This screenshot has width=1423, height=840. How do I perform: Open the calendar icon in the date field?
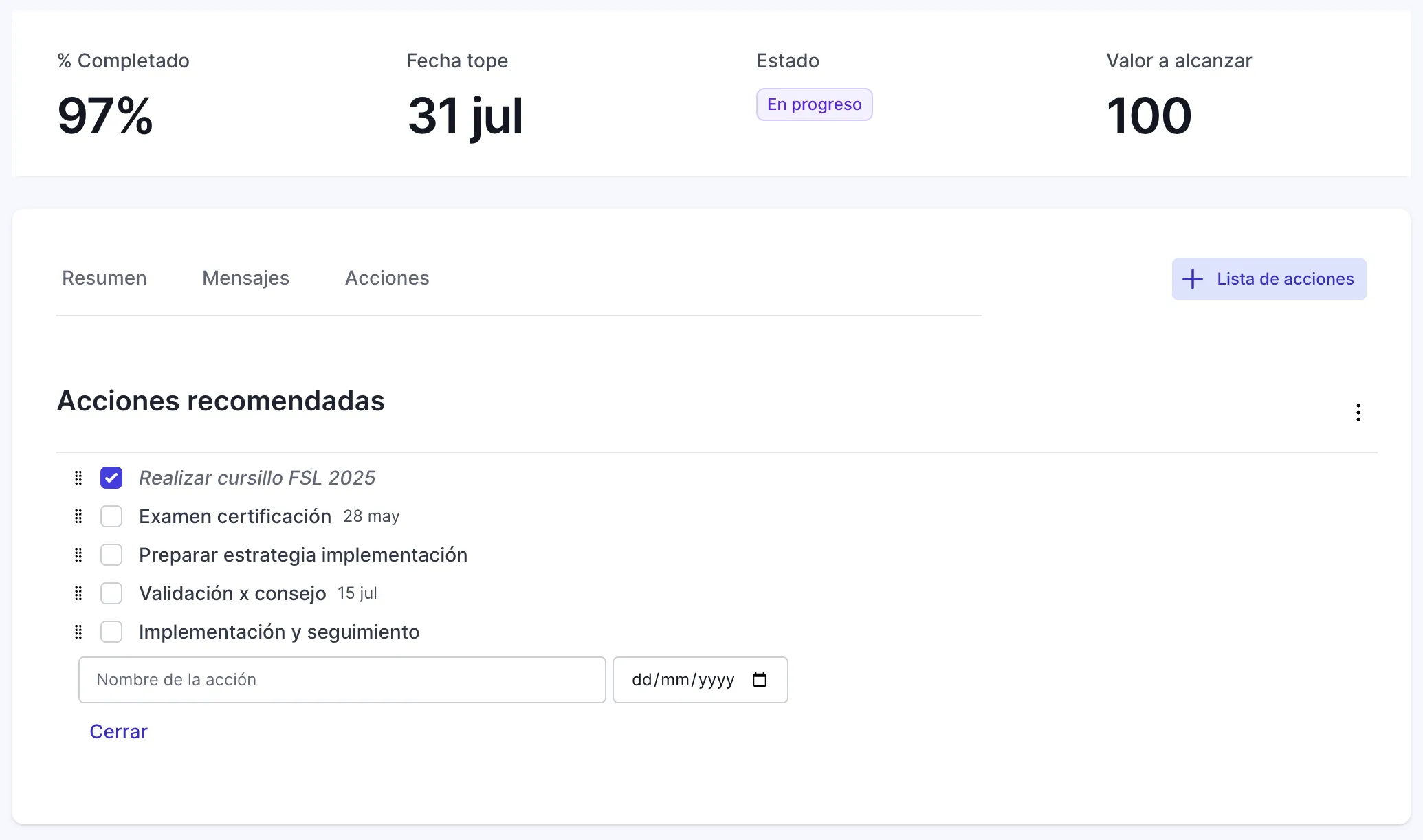(760, 680)
